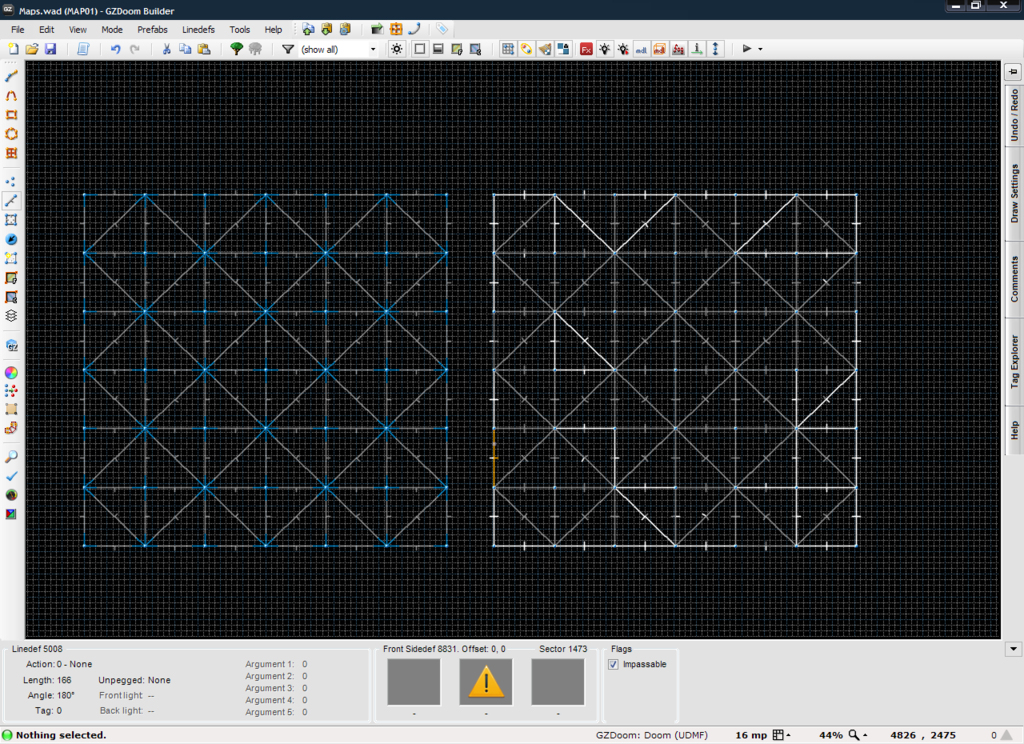Open the Edit menu
This screenshot has width=1024, height=744.
coord(46,29)
